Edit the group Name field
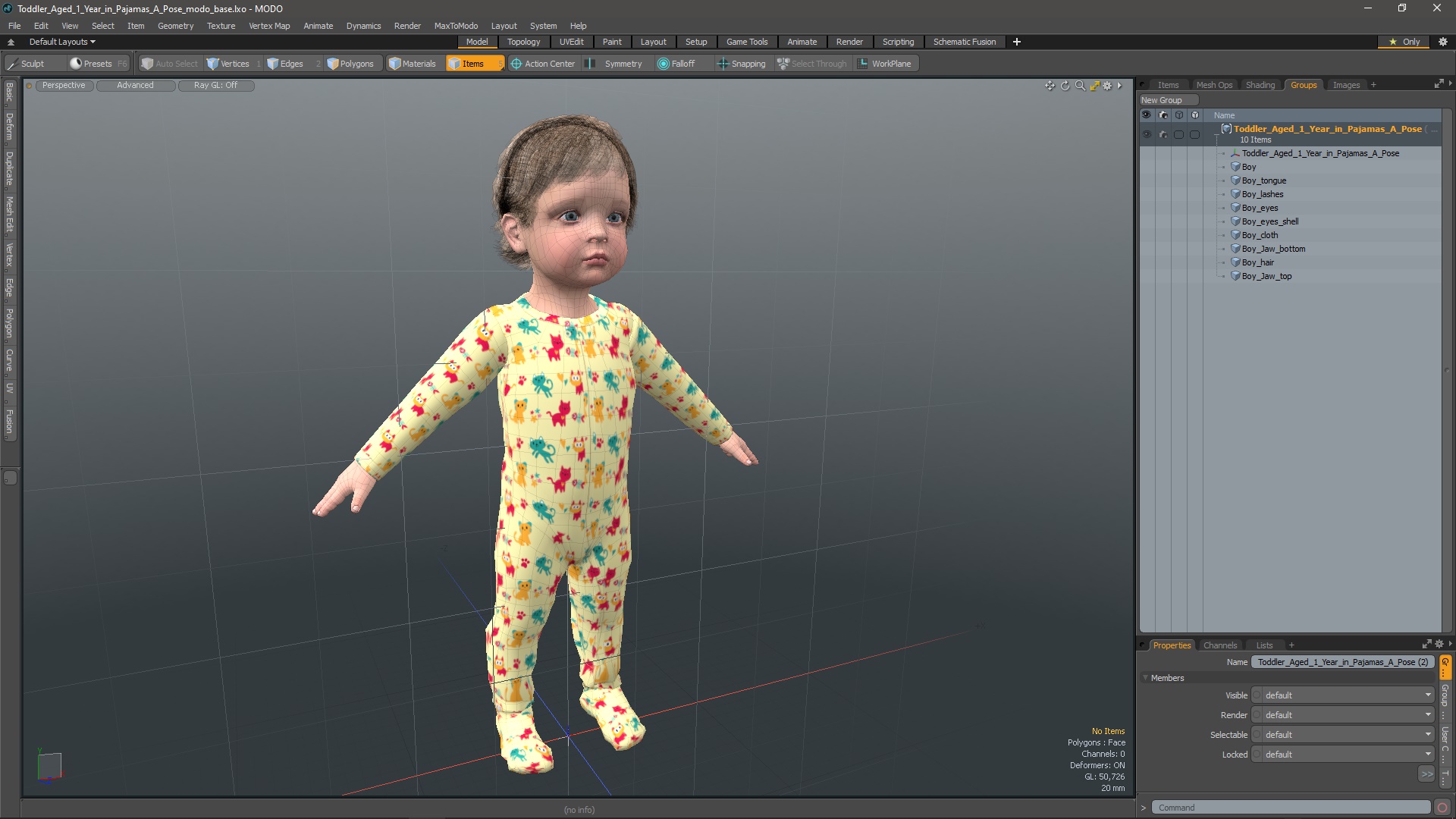Screen dimensions: 1456x819 pyautogui.click(x=1342, y=662)
